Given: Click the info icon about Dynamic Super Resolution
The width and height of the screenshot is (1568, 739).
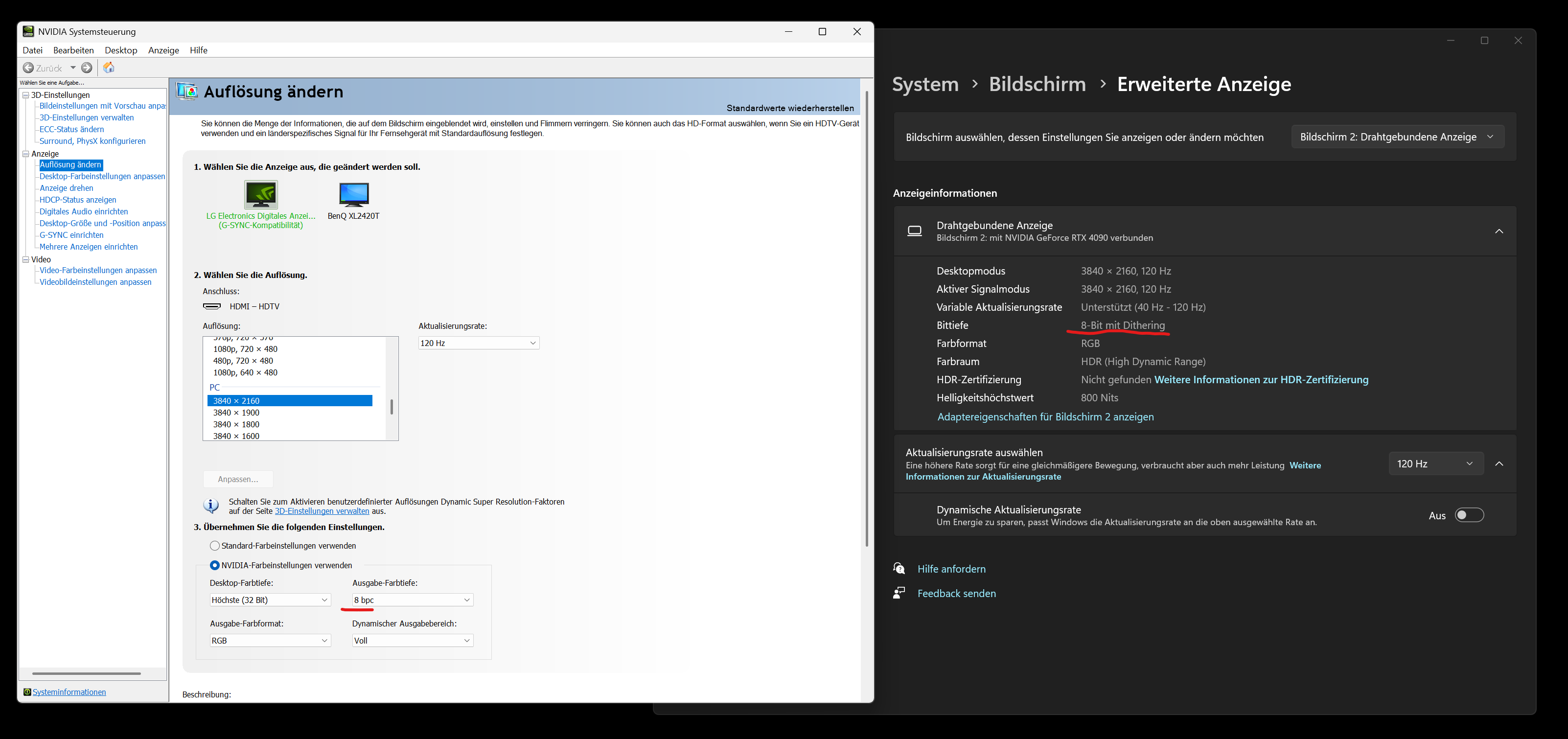Looking at the screenshot, I should coord(210,505).
